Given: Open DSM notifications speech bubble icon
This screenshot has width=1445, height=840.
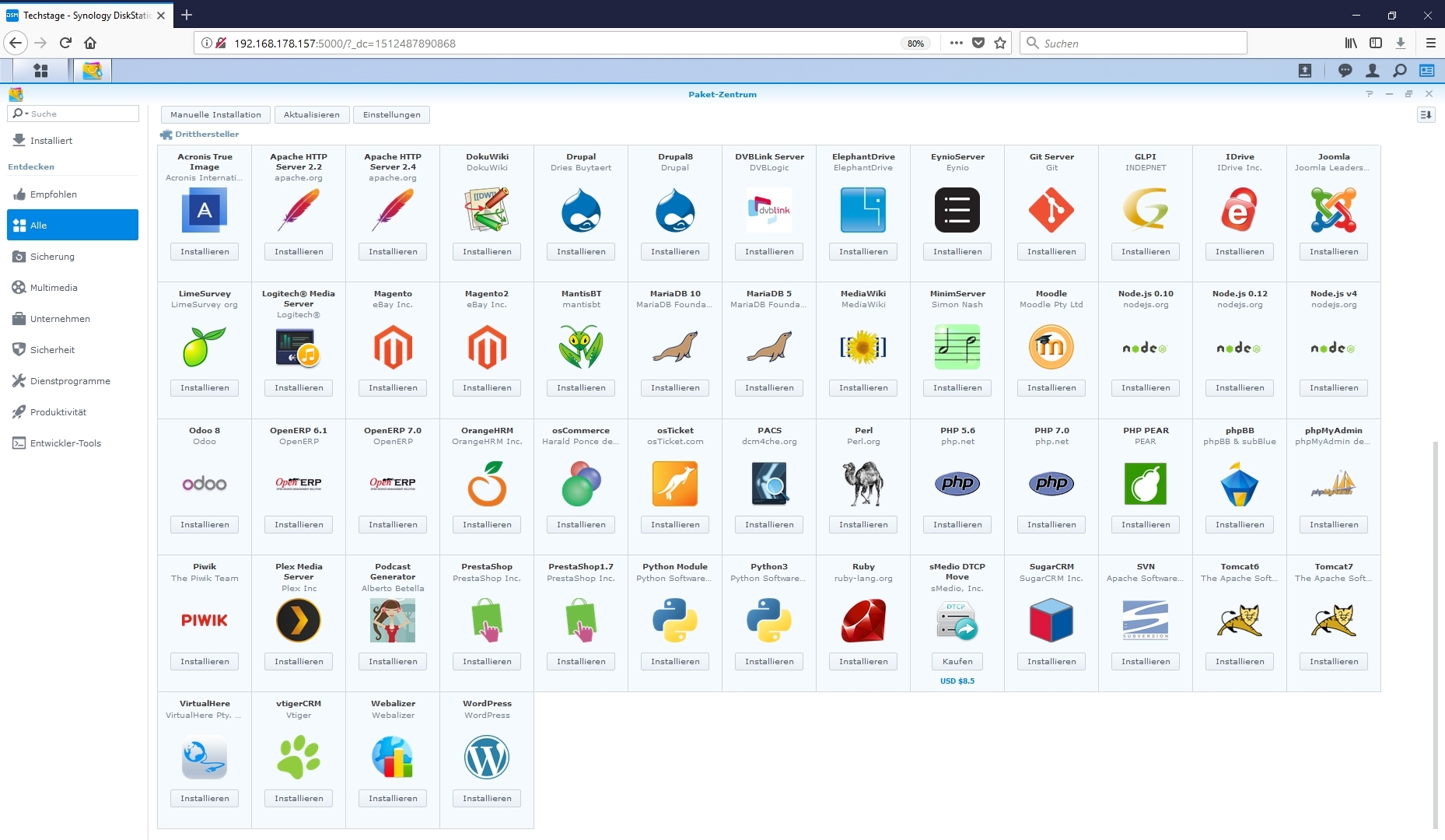Looking at the screenshot, I should tap(1345, 71).
